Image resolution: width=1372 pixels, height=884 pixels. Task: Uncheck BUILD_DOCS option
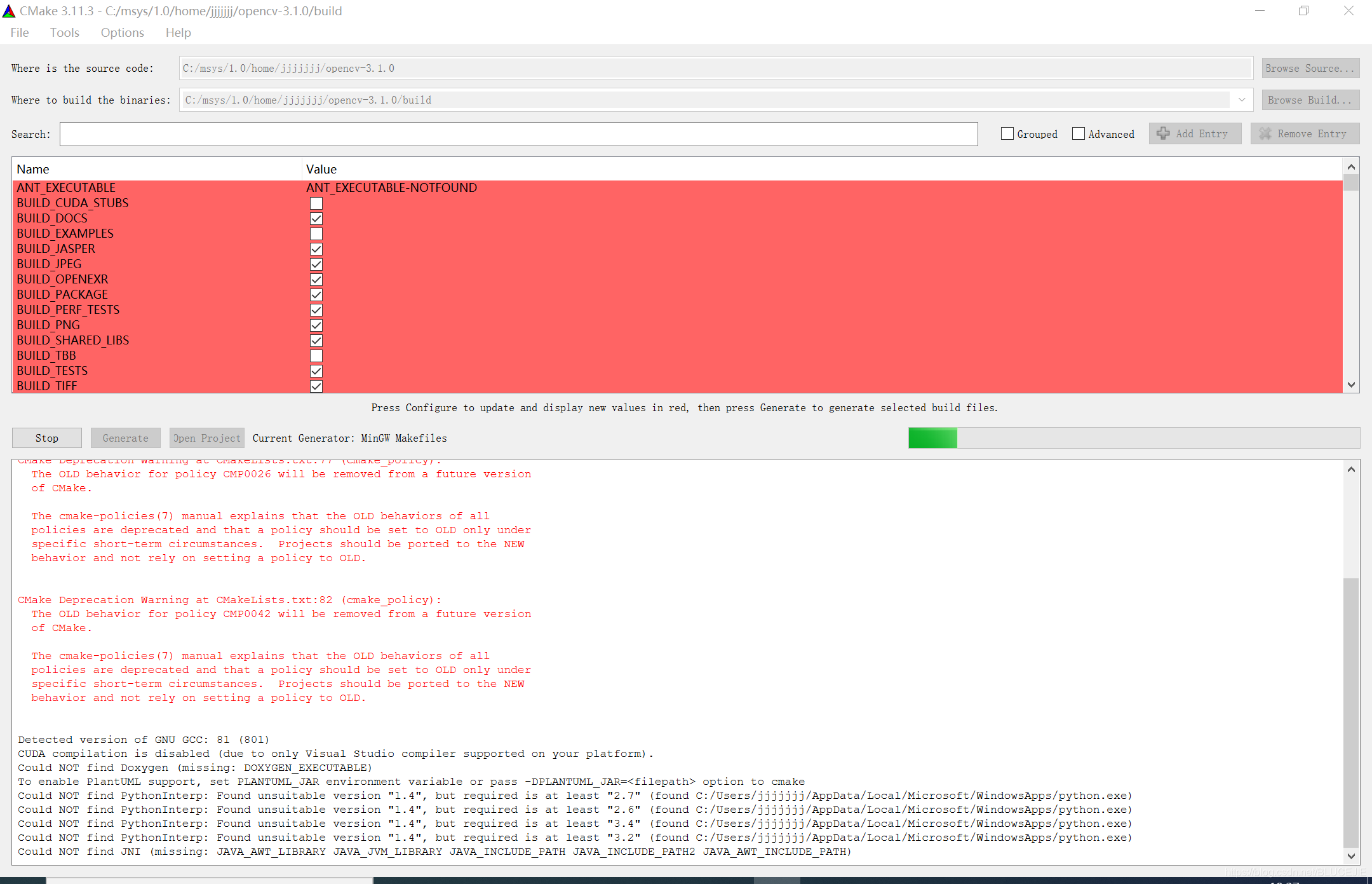pyautogui.click(x=316, y=218)
